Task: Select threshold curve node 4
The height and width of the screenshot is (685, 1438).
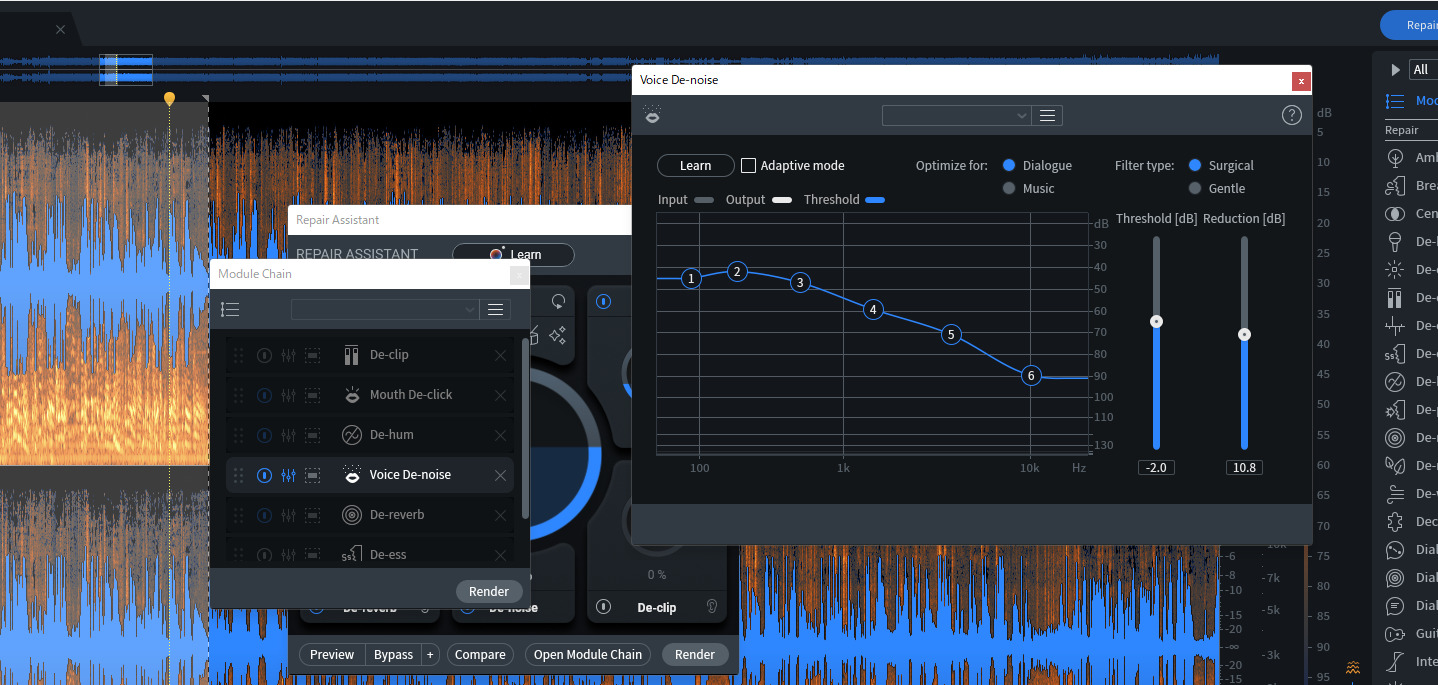Action: [873, 310]
